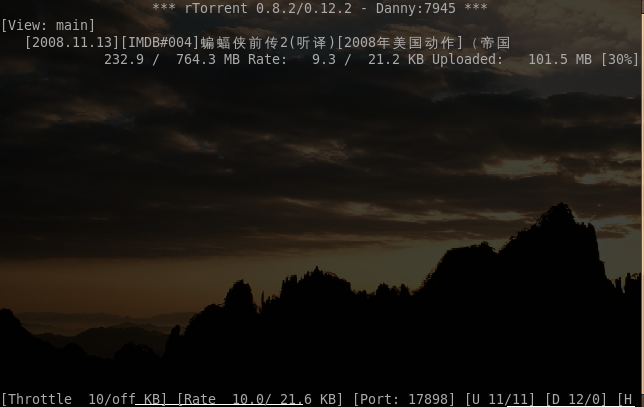Click the [Rate 10.0/ 21.6 KB] status field
This screenshot has height=407, width=644.
(x=260, y=399)
